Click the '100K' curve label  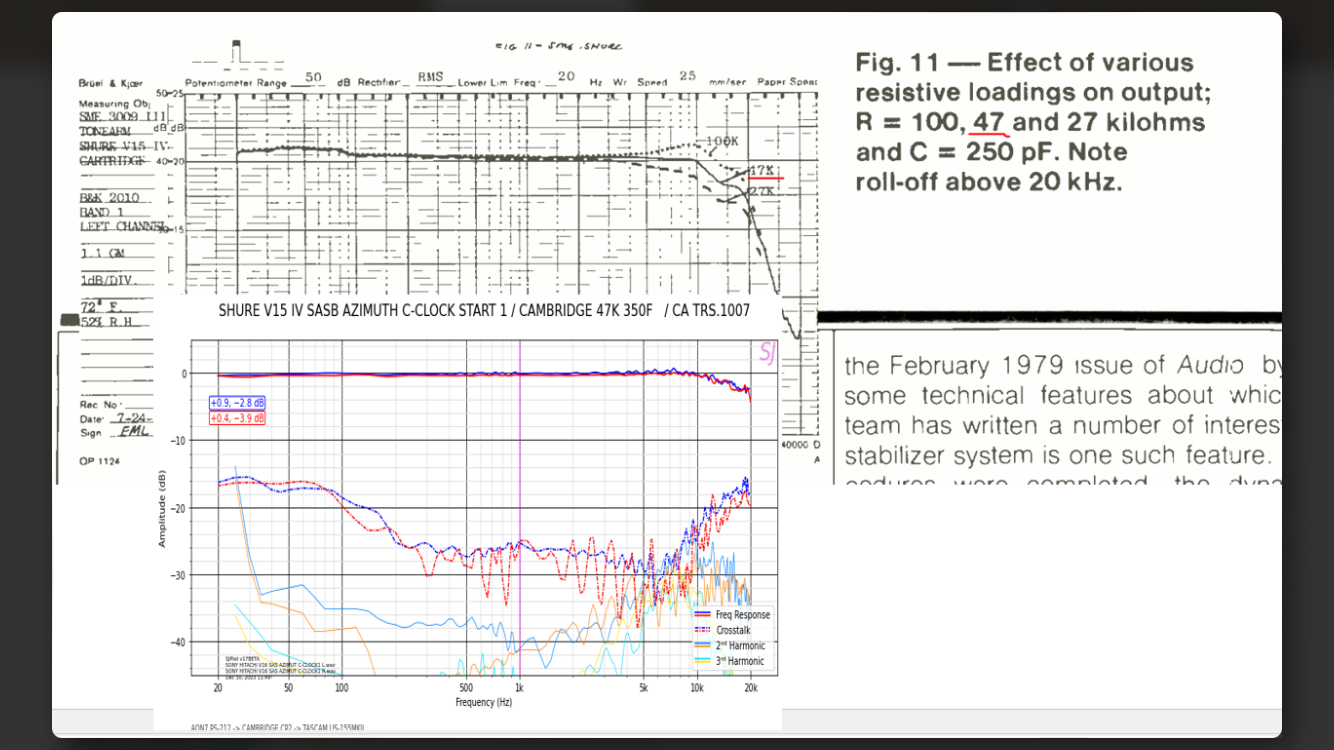click(721, 141)
